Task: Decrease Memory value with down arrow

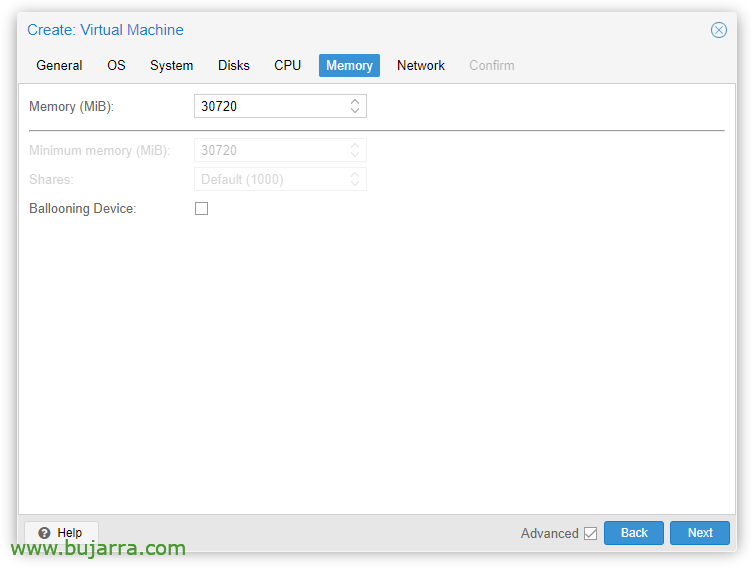Action: coord(354,111)
